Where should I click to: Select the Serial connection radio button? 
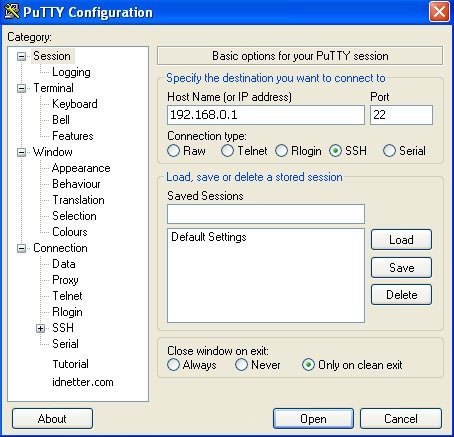[x=389, y=151]
